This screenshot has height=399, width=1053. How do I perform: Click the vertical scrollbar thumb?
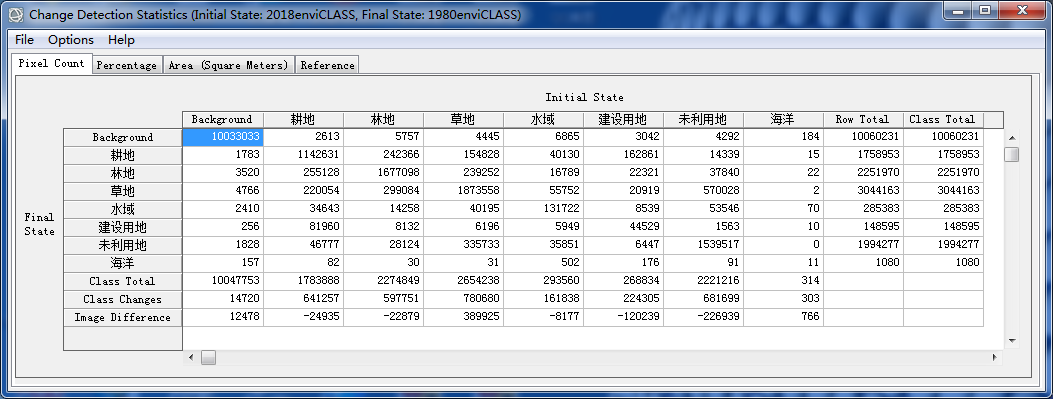pyautogui.click(x=1012, y=154)
